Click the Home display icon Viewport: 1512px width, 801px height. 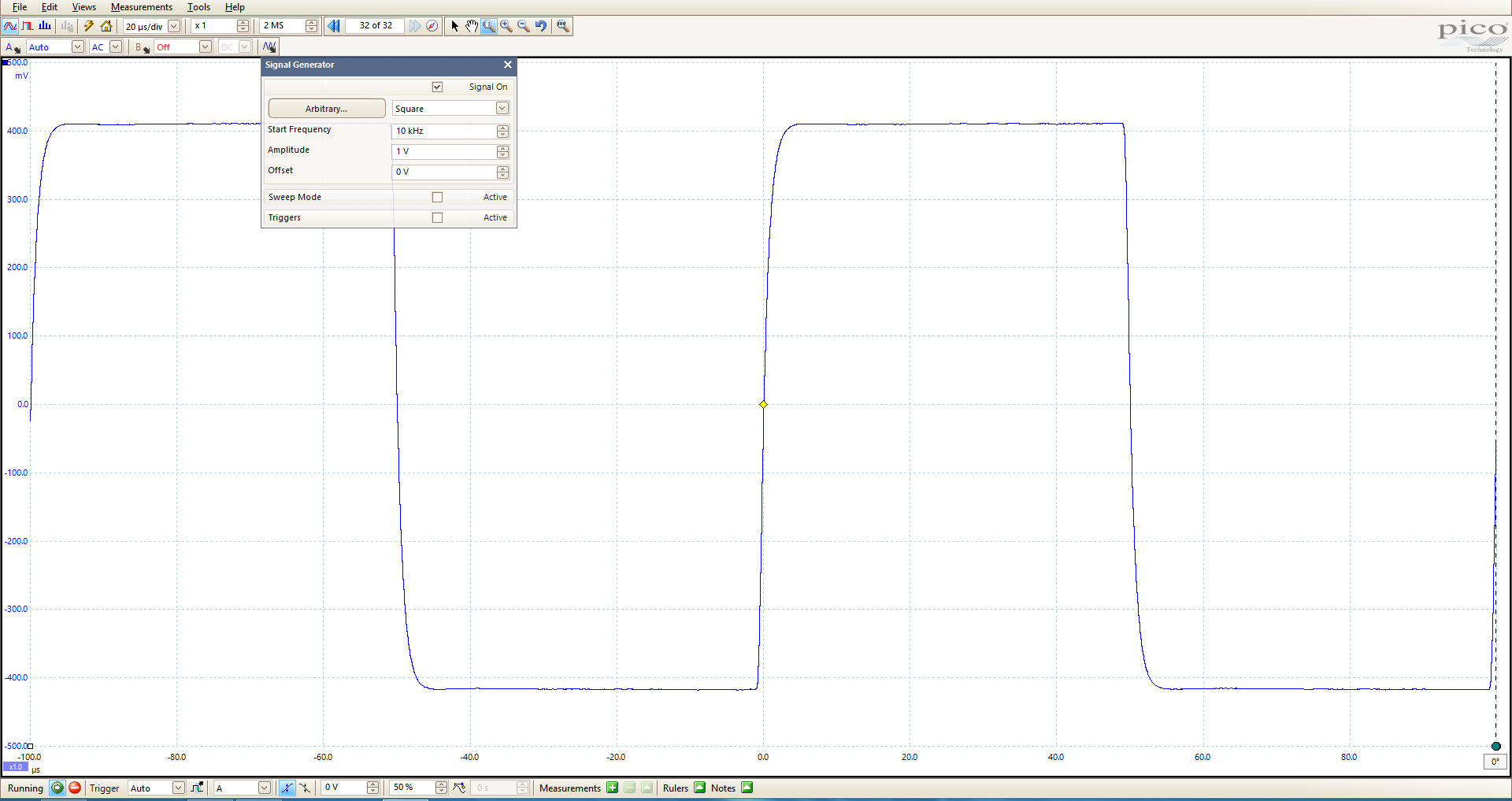(x=106, y=26)
